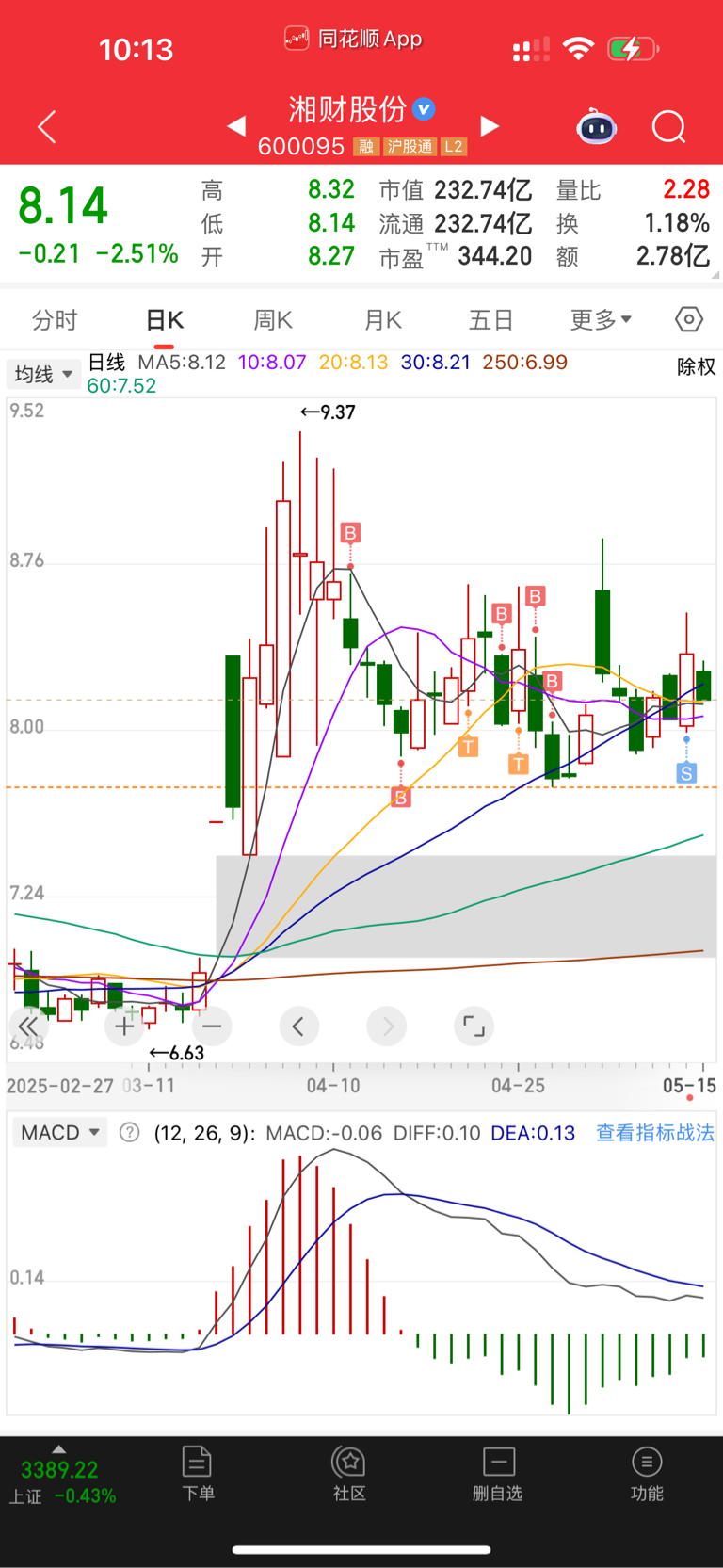The image size is (723, 1568).
Task: Switch to 月K monthly tab
Action: (x=383, y=320)
